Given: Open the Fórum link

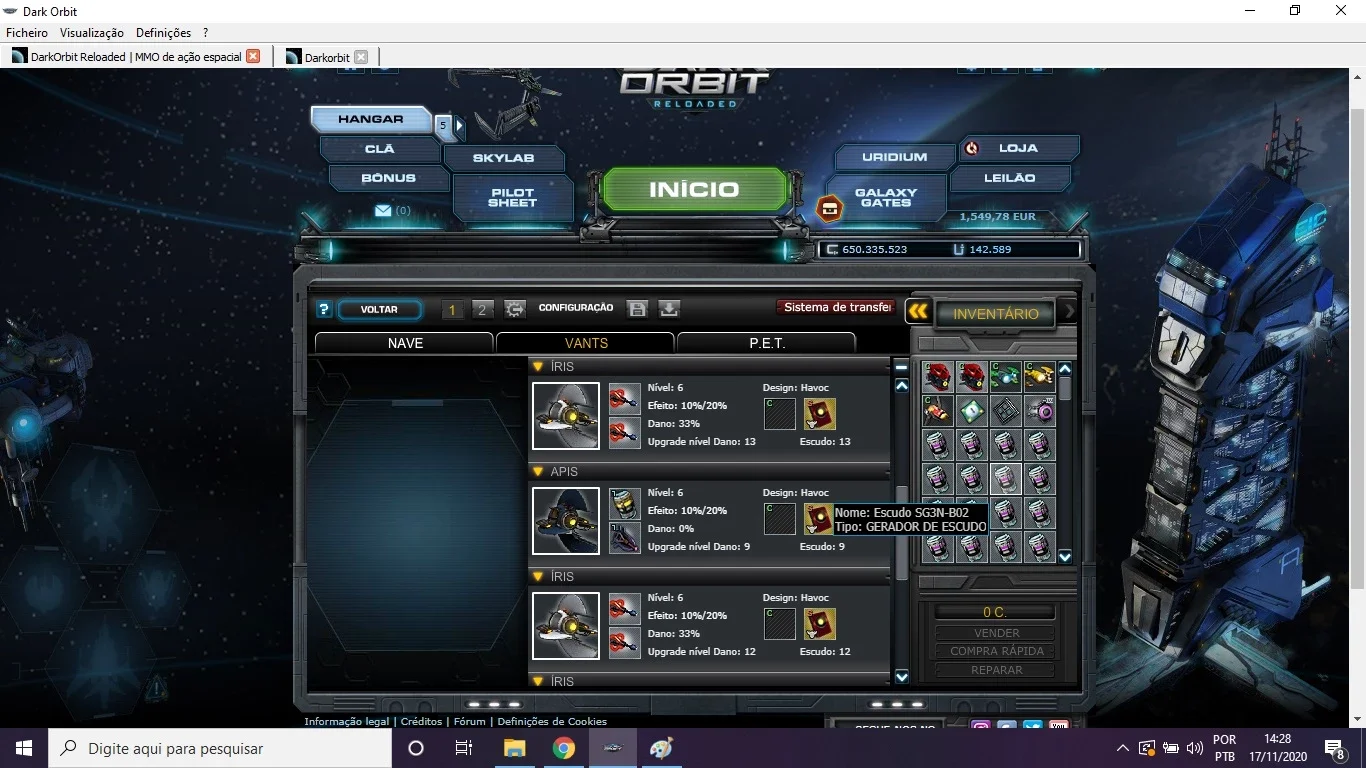Looking at the screenshot, I should tap(470, 721).
